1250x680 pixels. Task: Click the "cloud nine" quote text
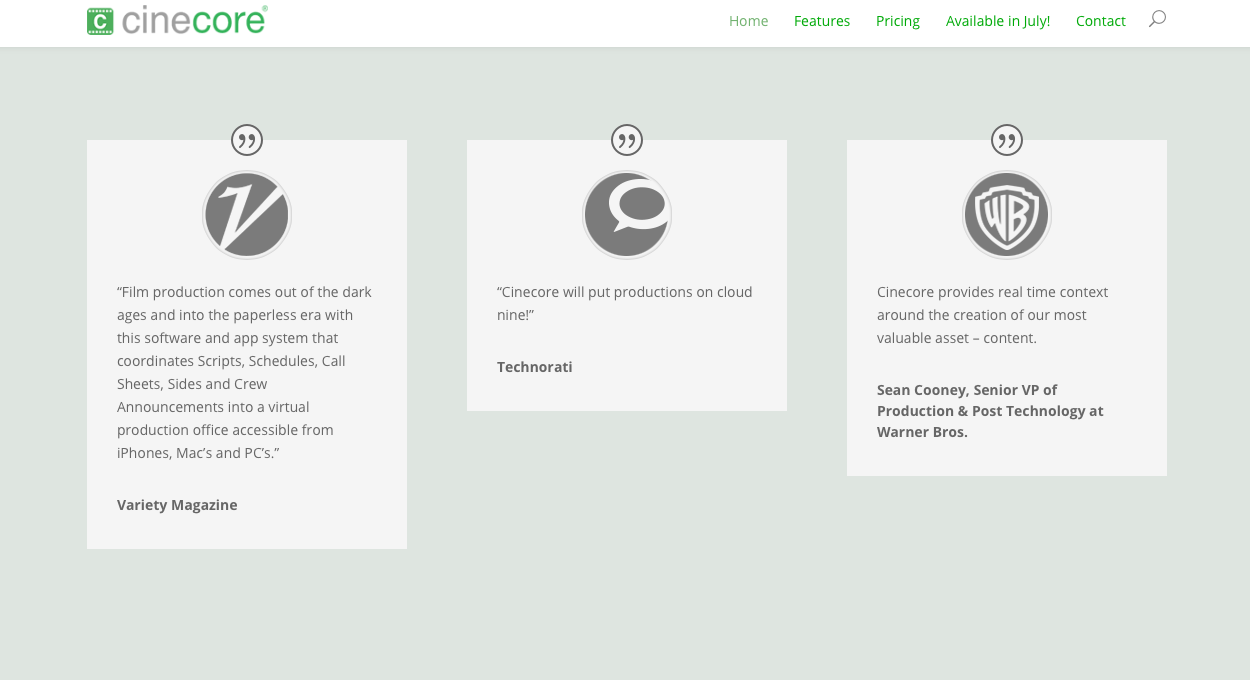click(x=625, y=304)
